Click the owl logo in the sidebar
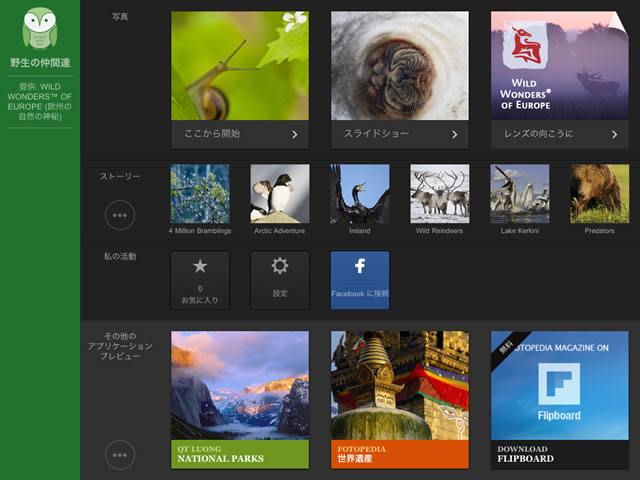This screenshot has height=480, width=640. point(40,29)
